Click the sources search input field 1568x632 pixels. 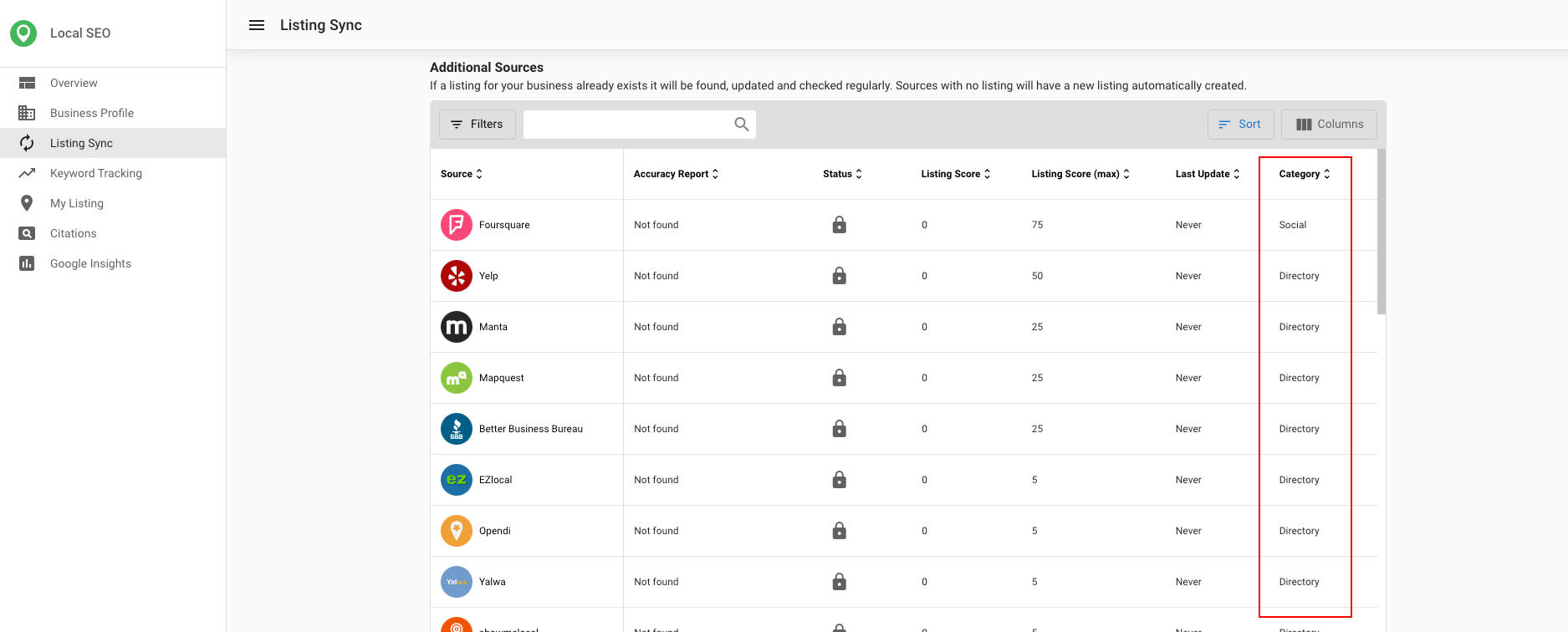pyautogui.click(x=627, y=125)
